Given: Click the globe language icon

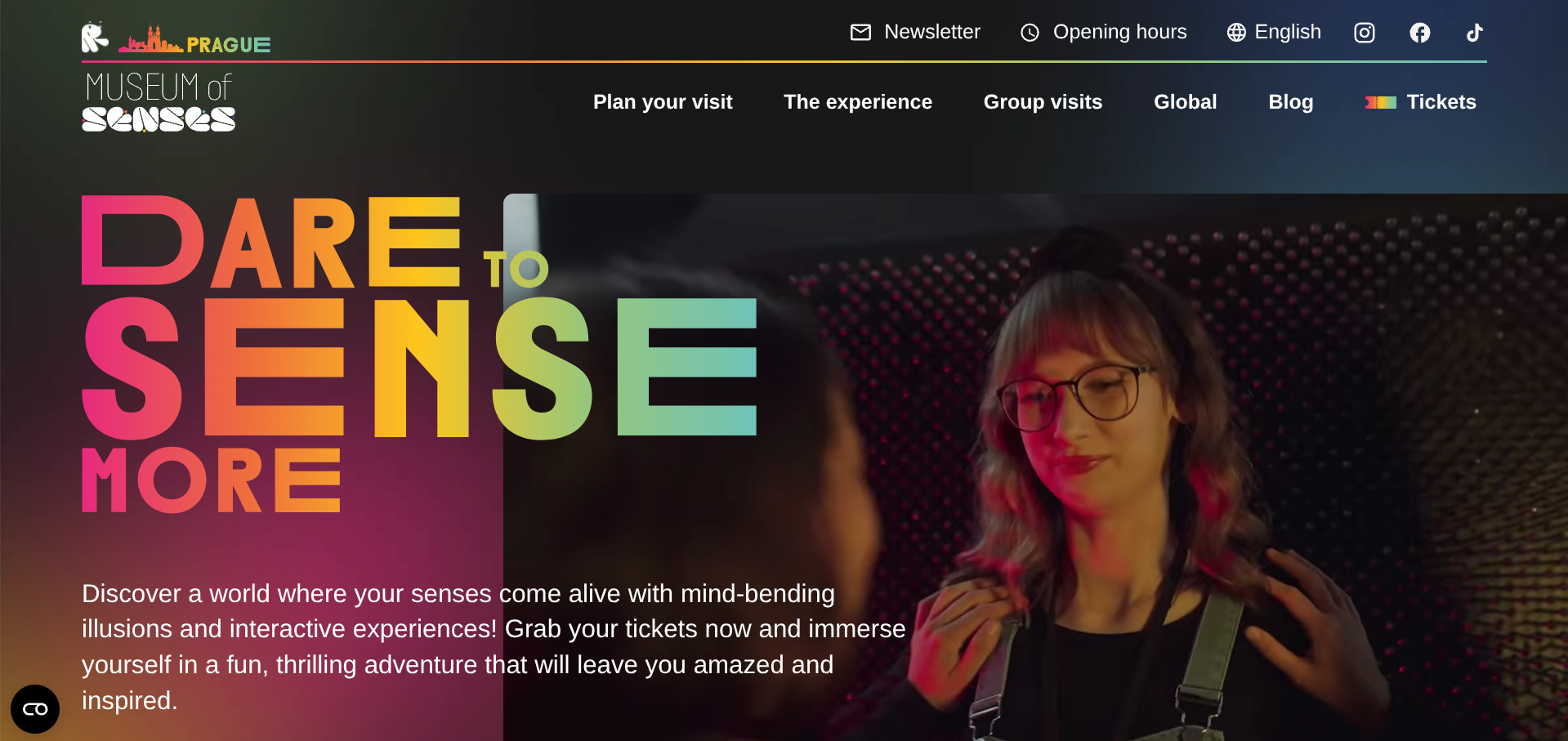Looking at the screenshot, I should [1236, 32].
